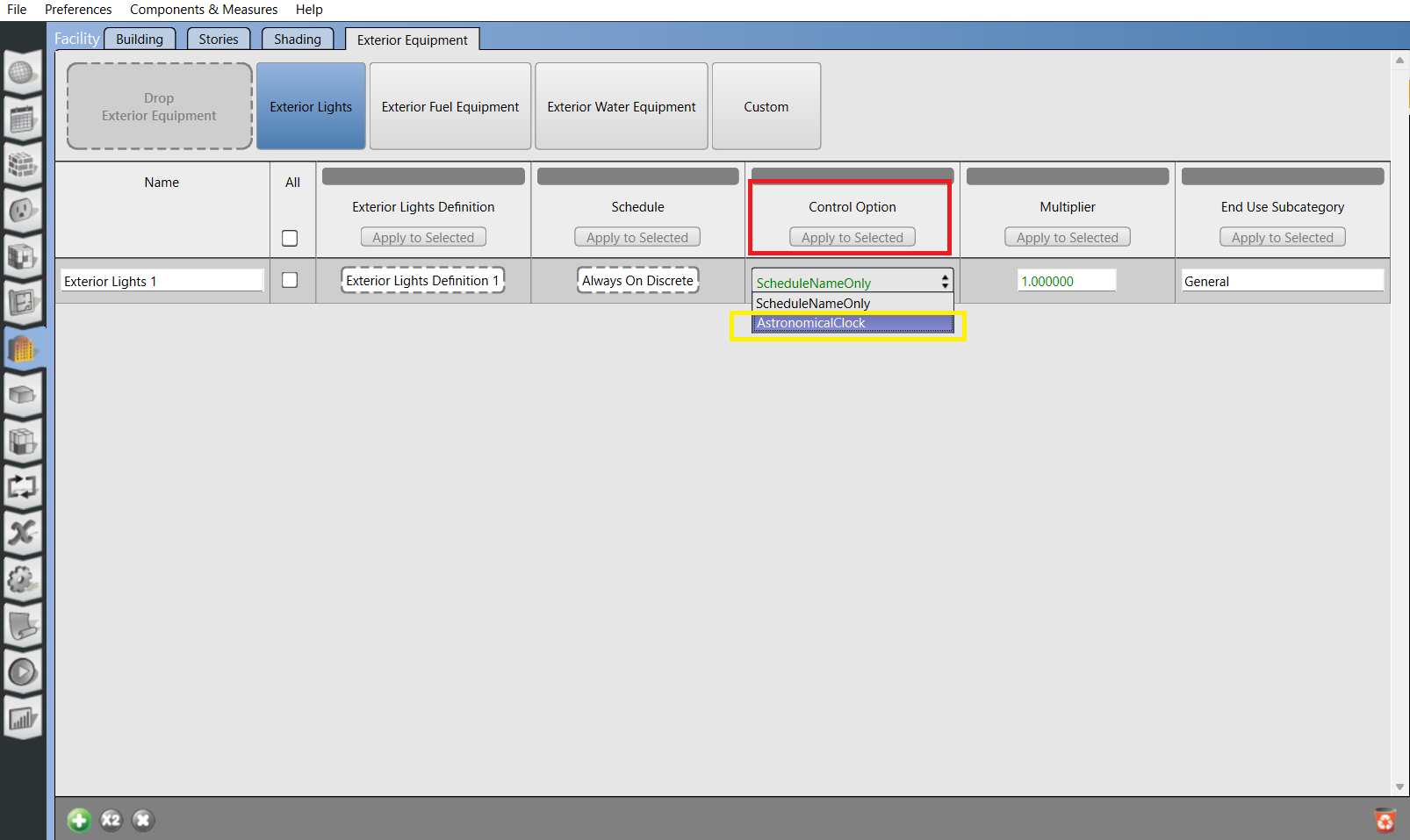
Task: Click the scrollbar down arrow
Action: pos(1399,786)
